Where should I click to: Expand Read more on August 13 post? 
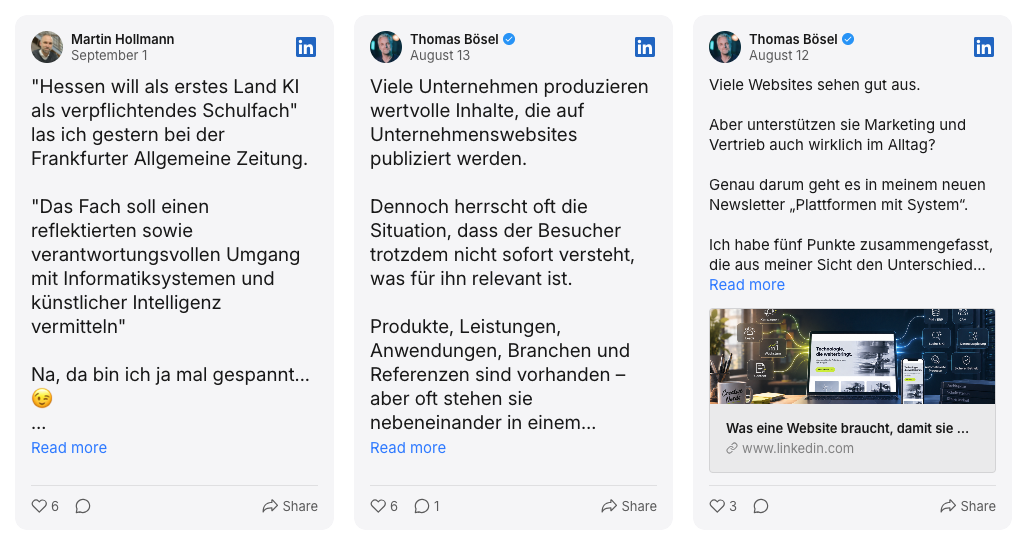click(x=408, y=448)
